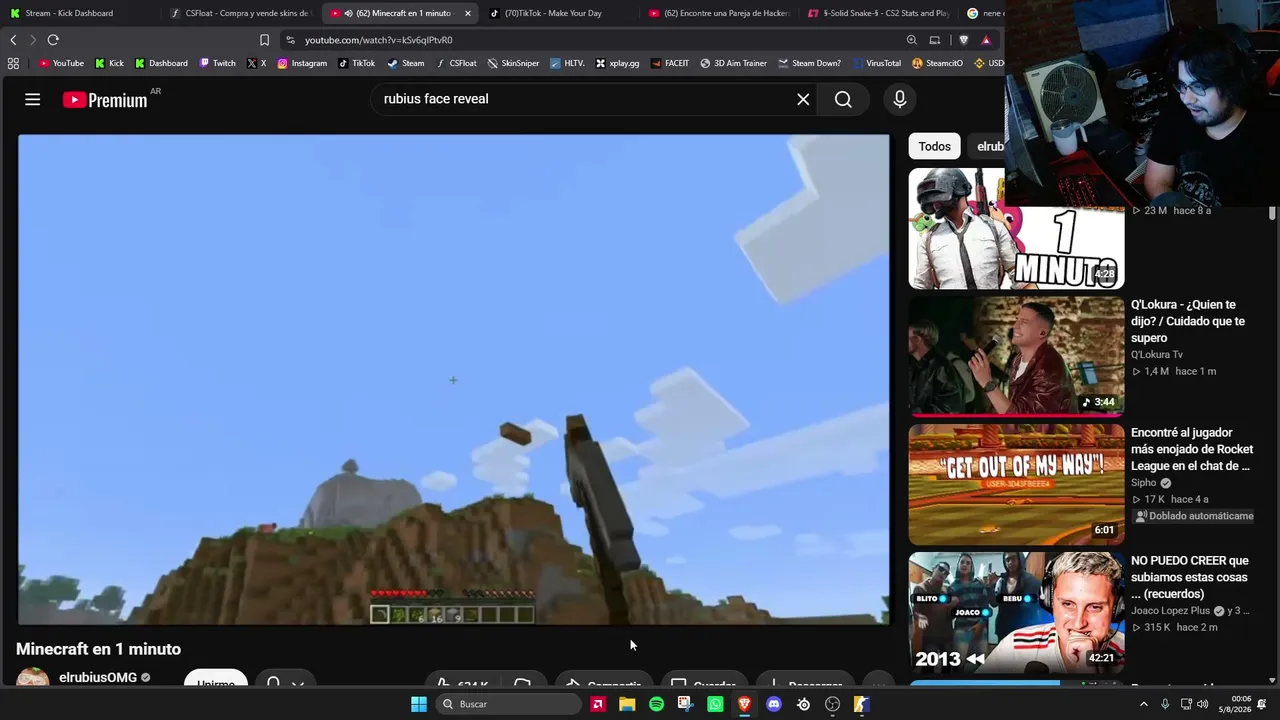
Task: Open the browser zoom magnifier icon
Action: point(912,40)
